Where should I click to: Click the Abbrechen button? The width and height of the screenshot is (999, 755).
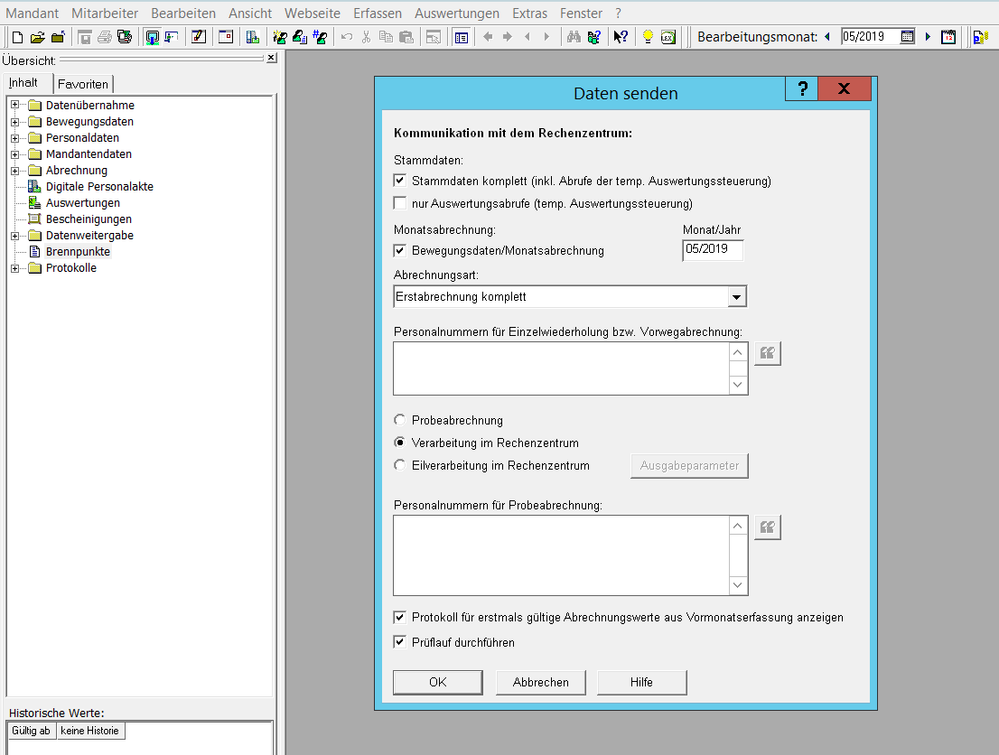coord(541,682)
